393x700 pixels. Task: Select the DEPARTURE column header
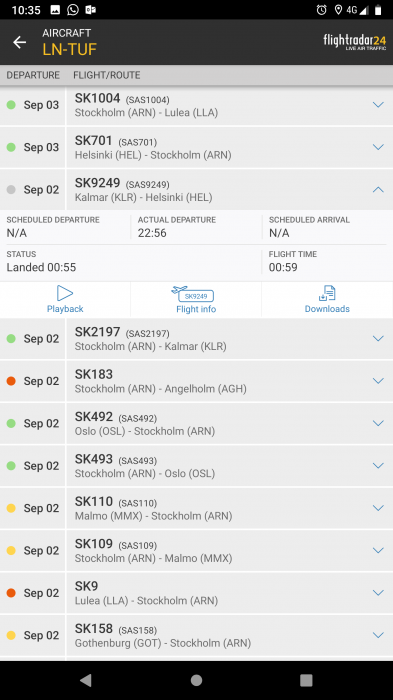[33, 75]
